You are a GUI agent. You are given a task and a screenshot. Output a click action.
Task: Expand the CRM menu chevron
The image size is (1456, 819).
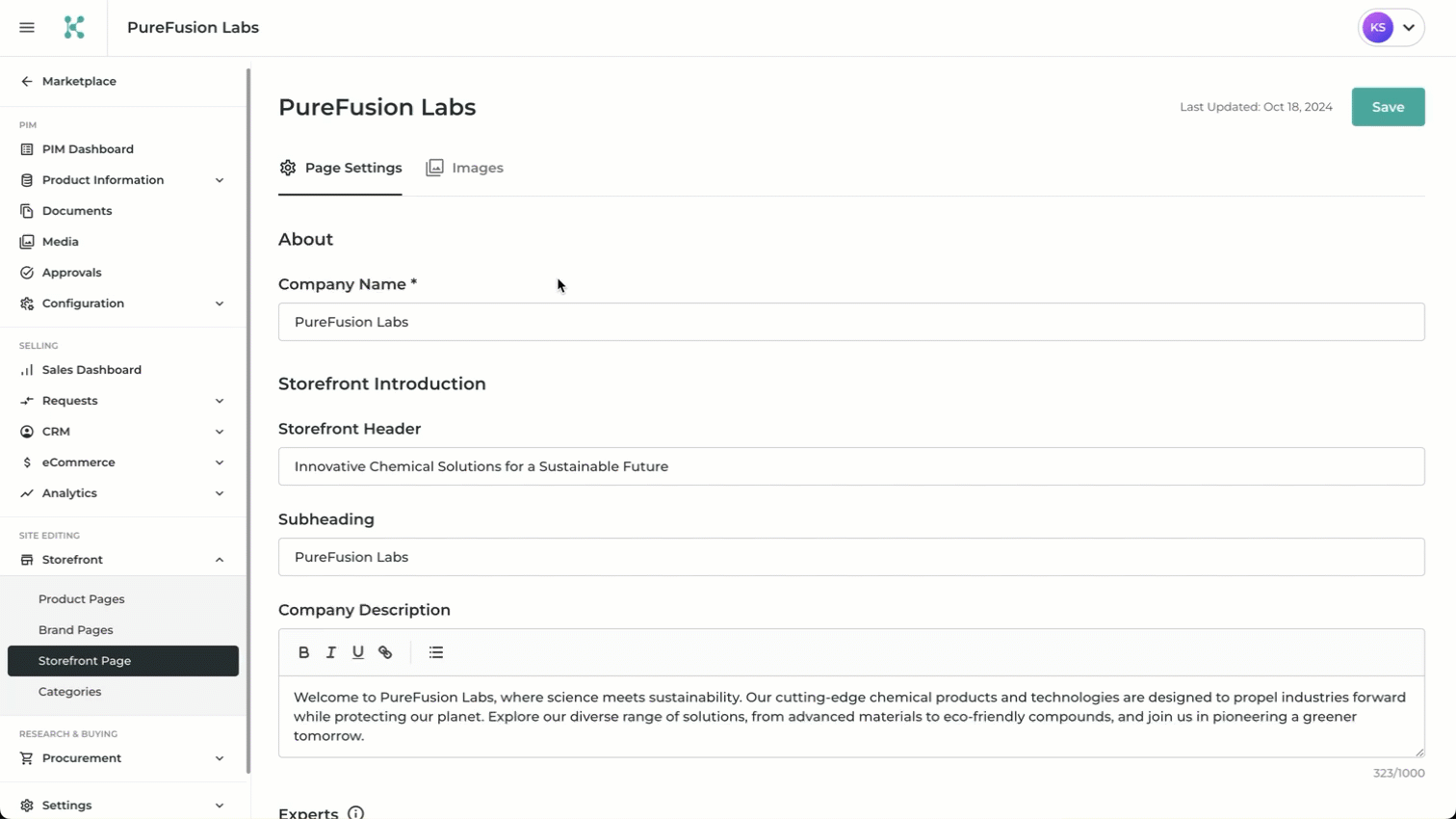pos(220,432)
